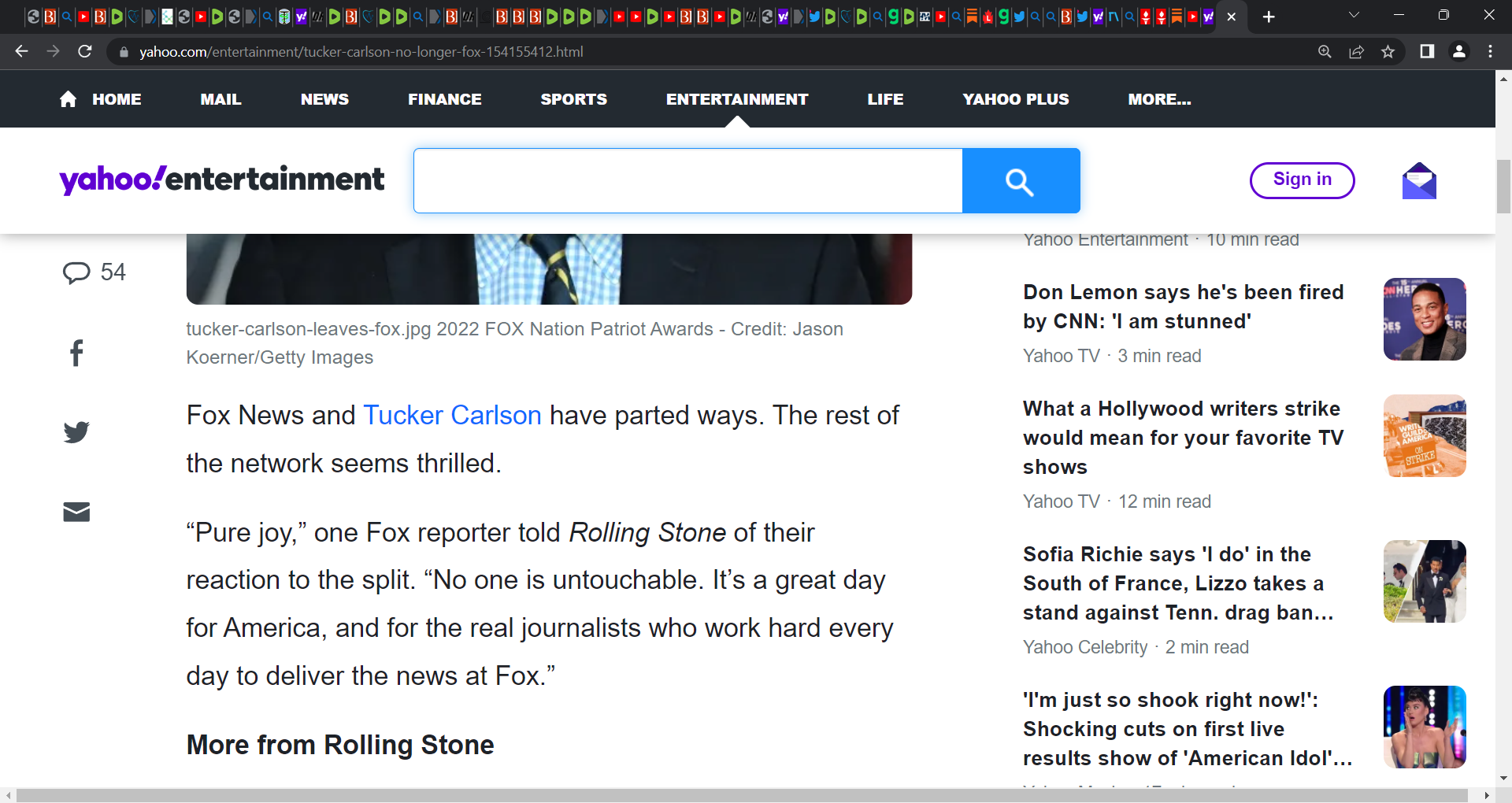Click writers strike thumbnail image

coord(1425,435)
